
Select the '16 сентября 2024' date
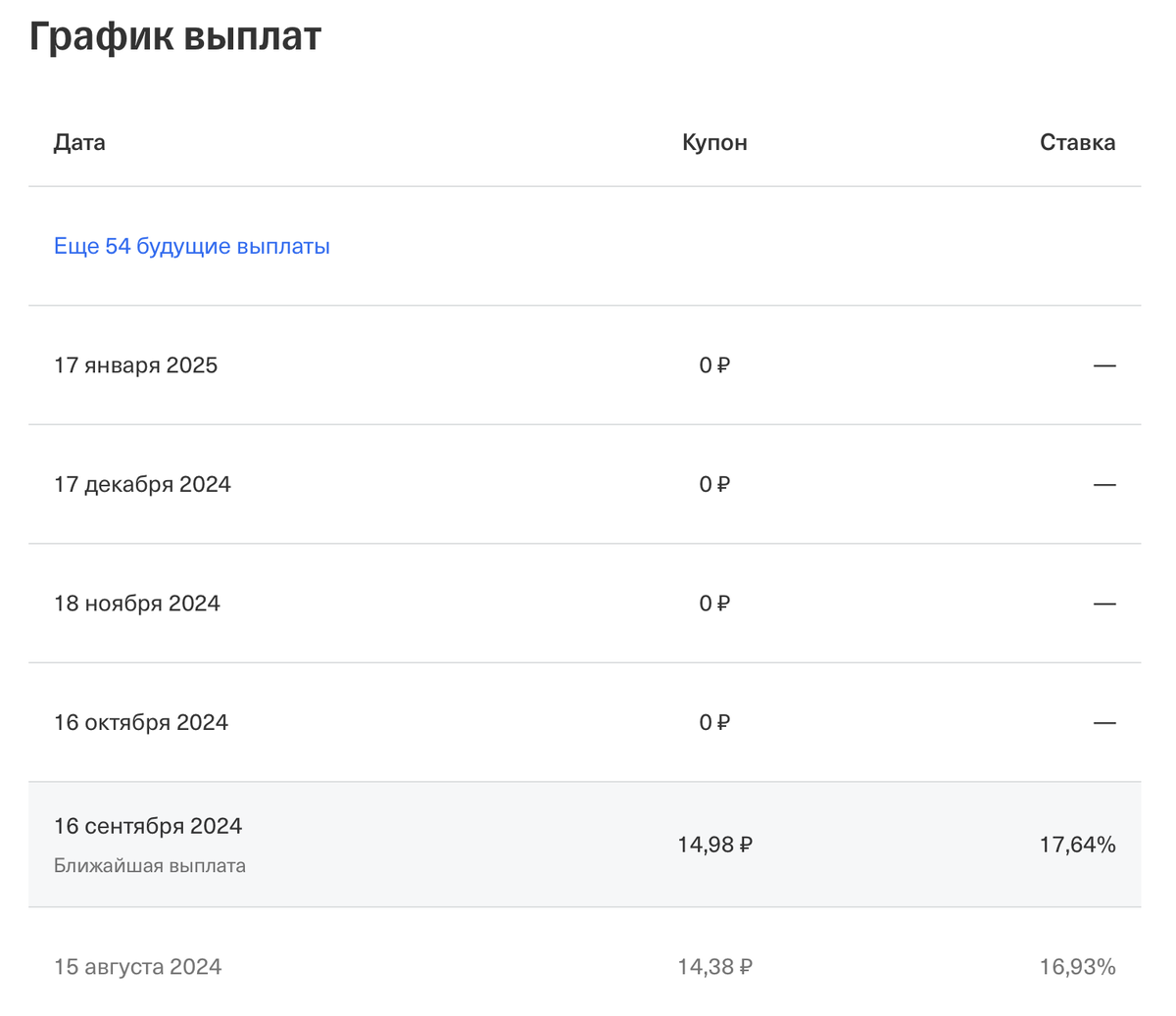(x=148, y=826)
